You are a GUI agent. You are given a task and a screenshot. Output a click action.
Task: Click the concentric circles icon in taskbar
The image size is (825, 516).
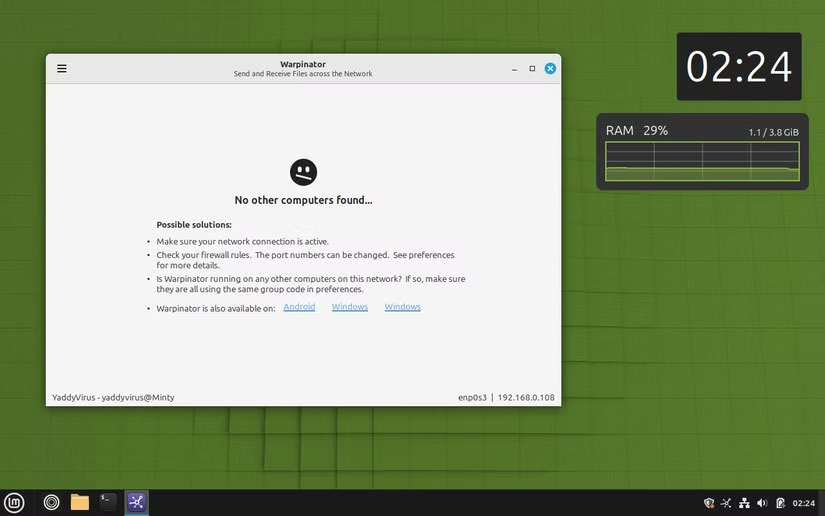pos(52,502)
